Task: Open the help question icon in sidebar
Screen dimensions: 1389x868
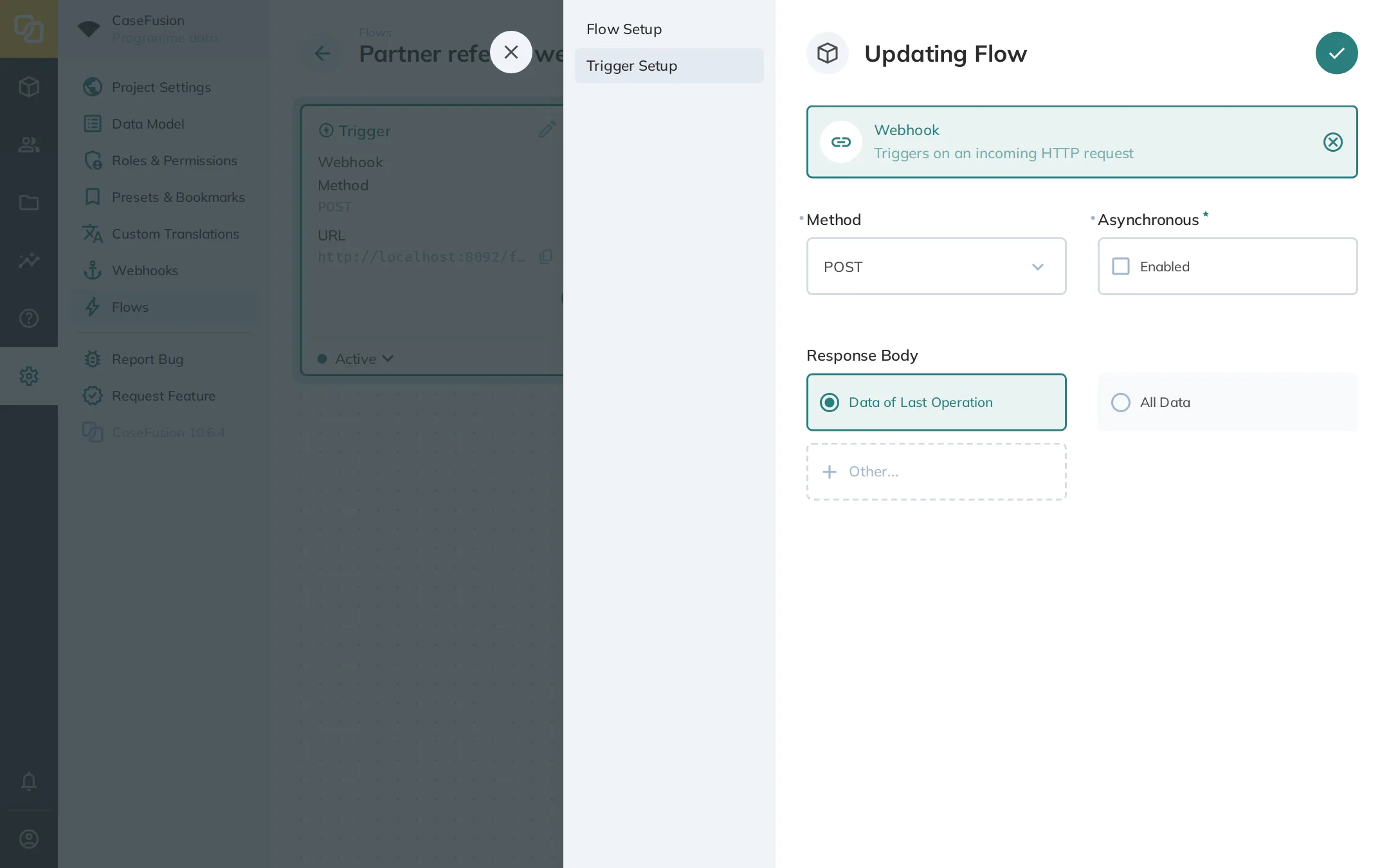Action: [x=29, y=318]
